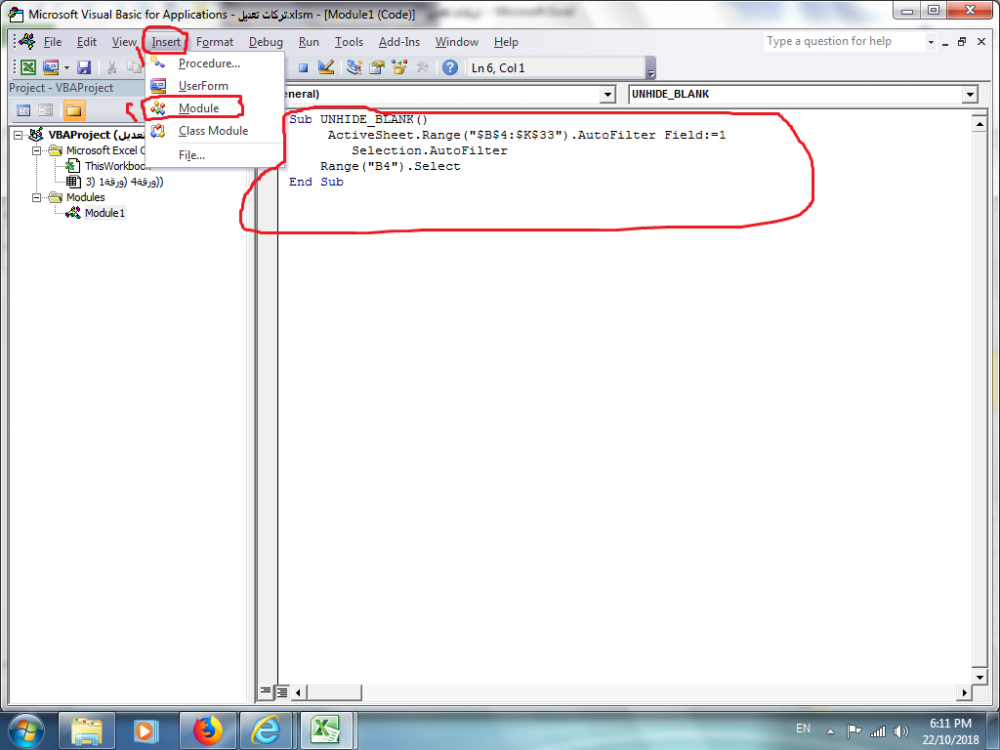Click the View Microsoft Excel toolbar icon

(x=28, y=67)
